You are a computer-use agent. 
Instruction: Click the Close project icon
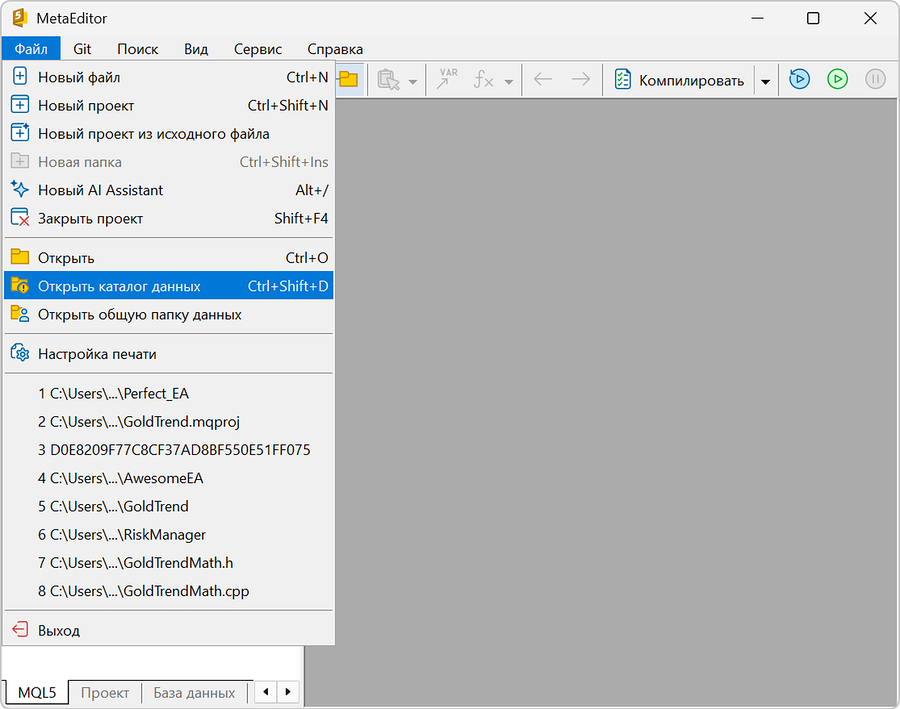[x=20, y=218]
